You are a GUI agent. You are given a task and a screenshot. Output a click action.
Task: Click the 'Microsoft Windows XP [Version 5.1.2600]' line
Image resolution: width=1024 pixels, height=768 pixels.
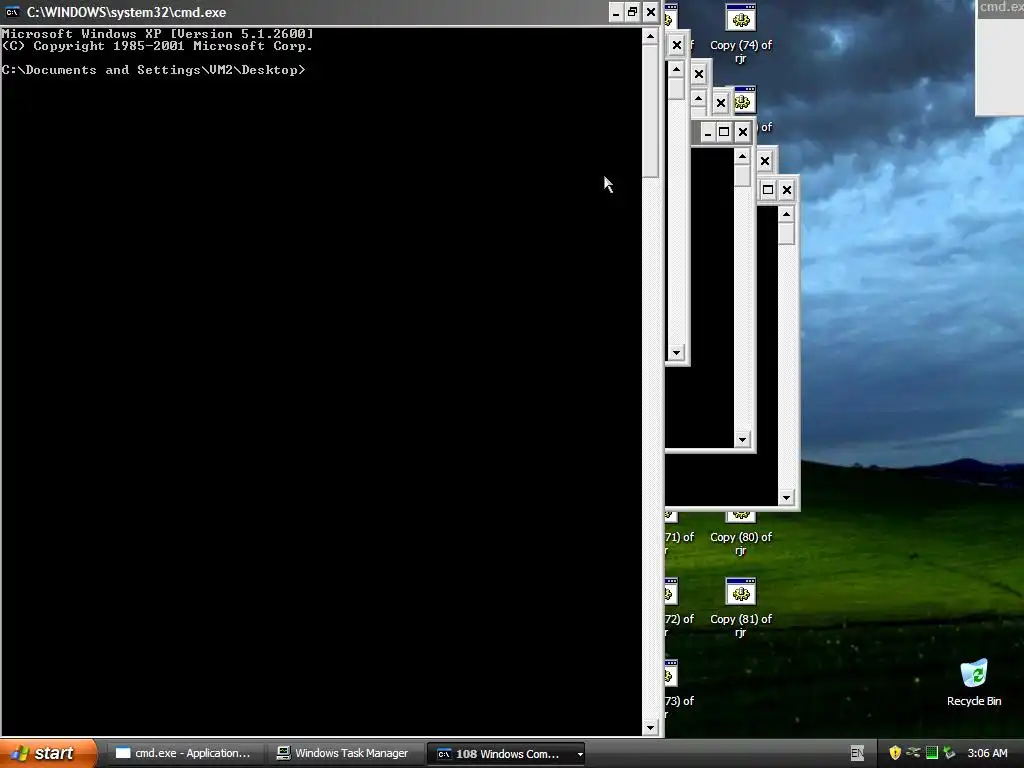157,33
